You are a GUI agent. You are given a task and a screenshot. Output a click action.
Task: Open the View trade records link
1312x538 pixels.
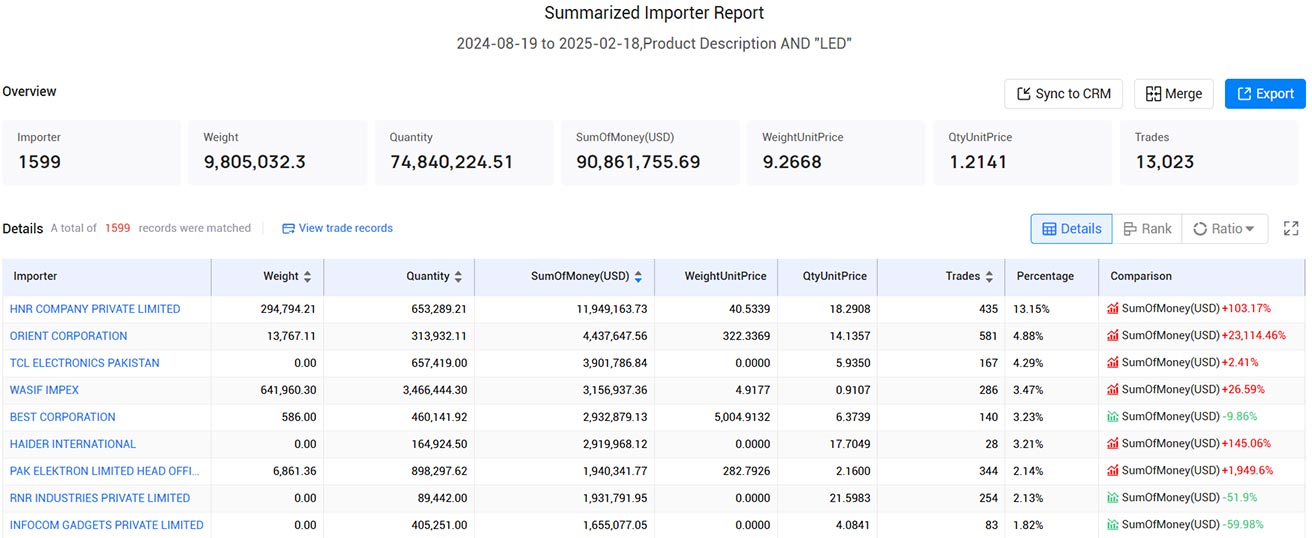[337, 228]
